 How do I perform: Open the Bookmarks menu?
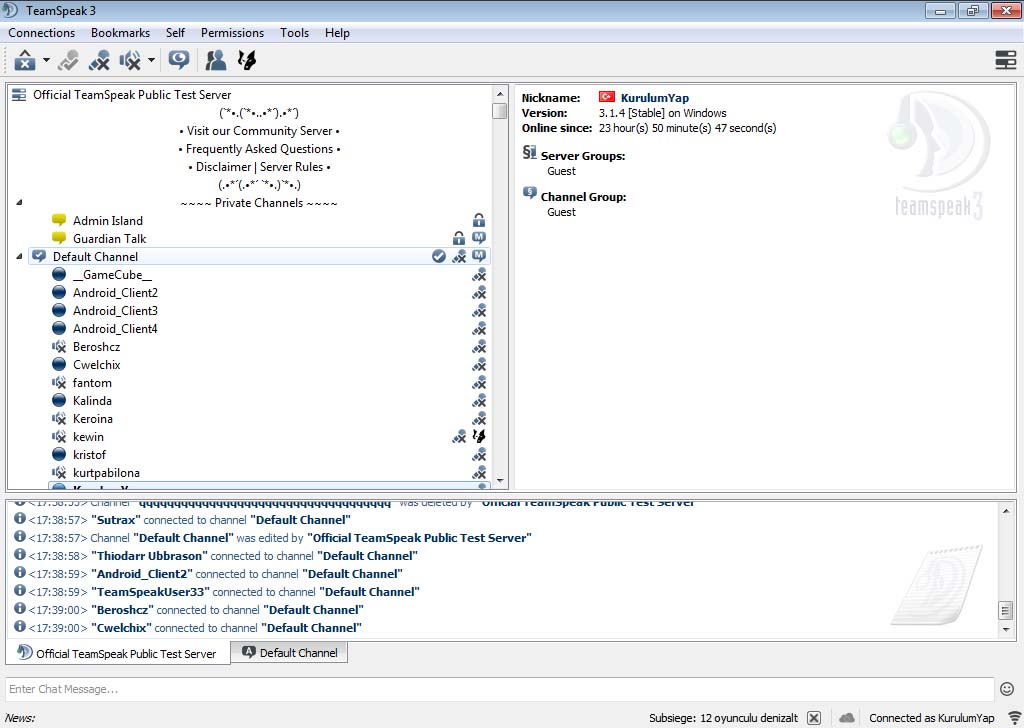[120, 33]
